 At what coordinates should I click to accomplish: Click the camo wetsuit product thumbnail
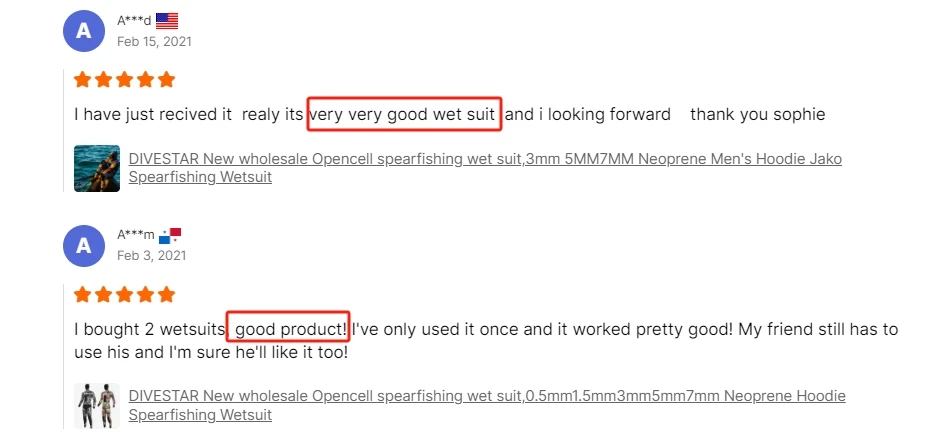coord(97,405)
